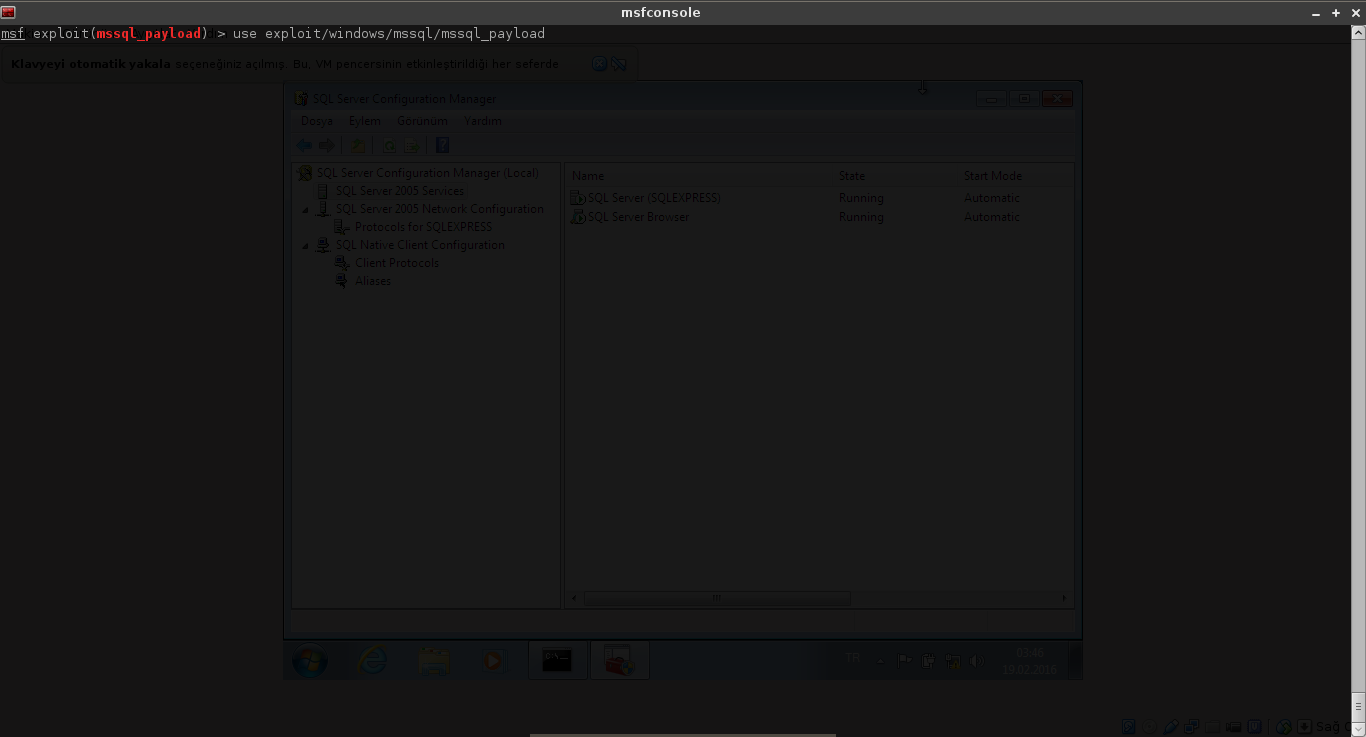Open the Dosya menu
Screen dimensions: 1366x737
pos(316,121)
